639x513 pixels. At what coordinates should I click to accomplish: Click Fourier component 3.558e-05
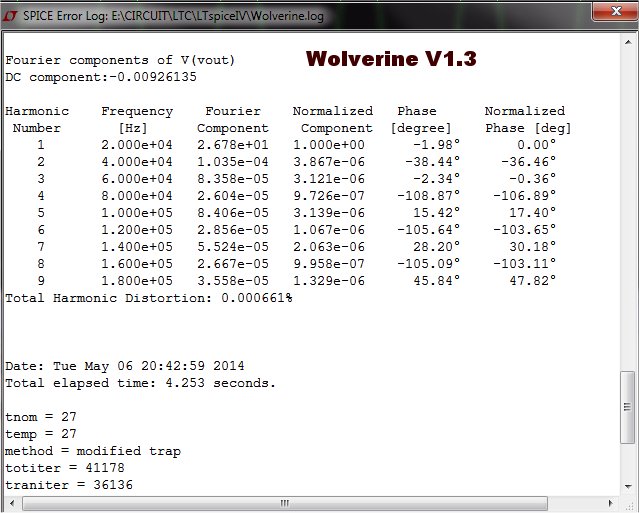tap(233, 281)
